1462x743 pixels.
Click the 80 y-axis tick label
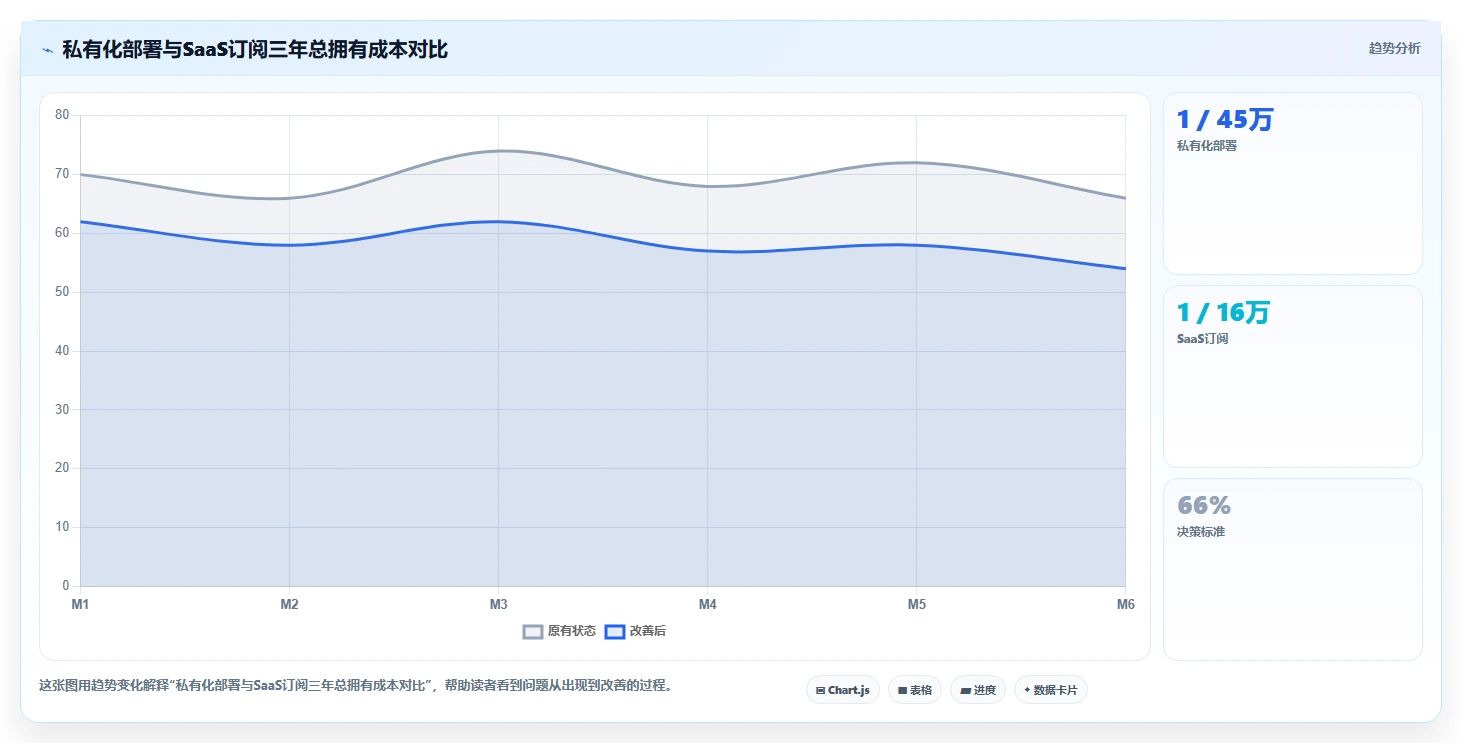pos(62,115)
